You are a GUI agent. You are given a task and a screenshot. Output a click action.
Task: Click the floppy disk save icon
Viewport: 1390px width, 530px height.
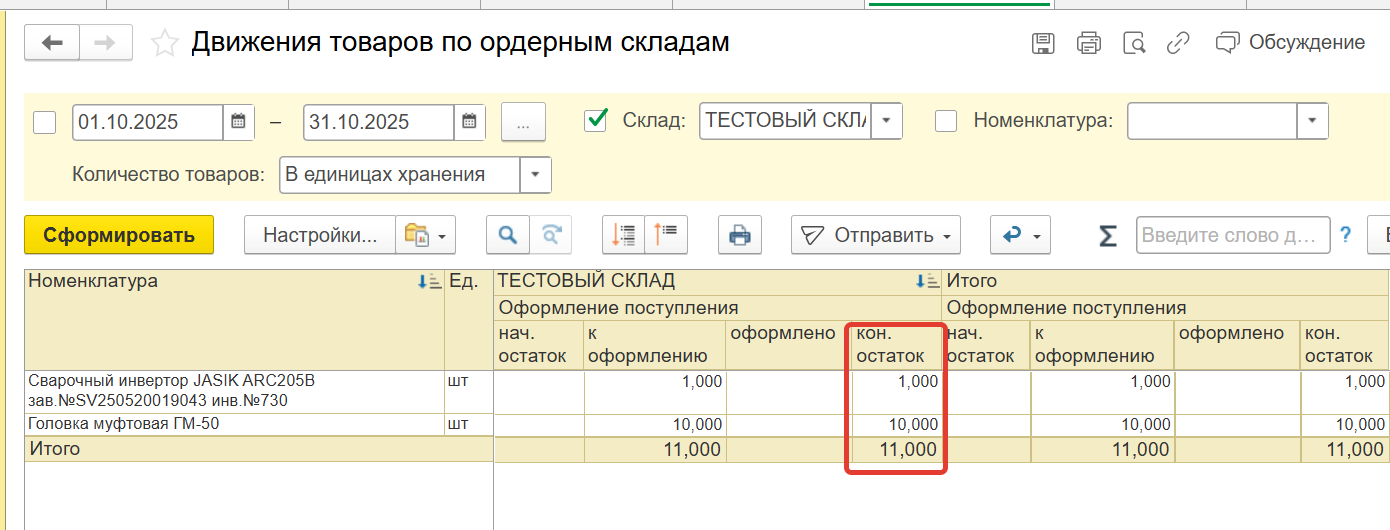coord(1043,43)
